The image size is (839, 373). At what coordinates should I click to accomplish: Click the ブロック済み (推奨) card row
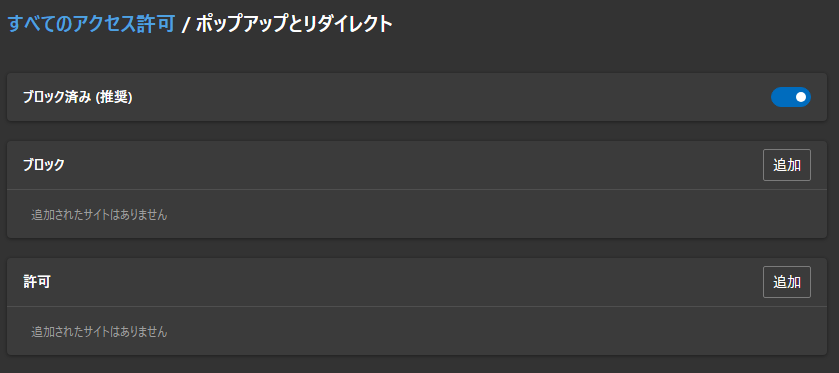tap(417, 97)
